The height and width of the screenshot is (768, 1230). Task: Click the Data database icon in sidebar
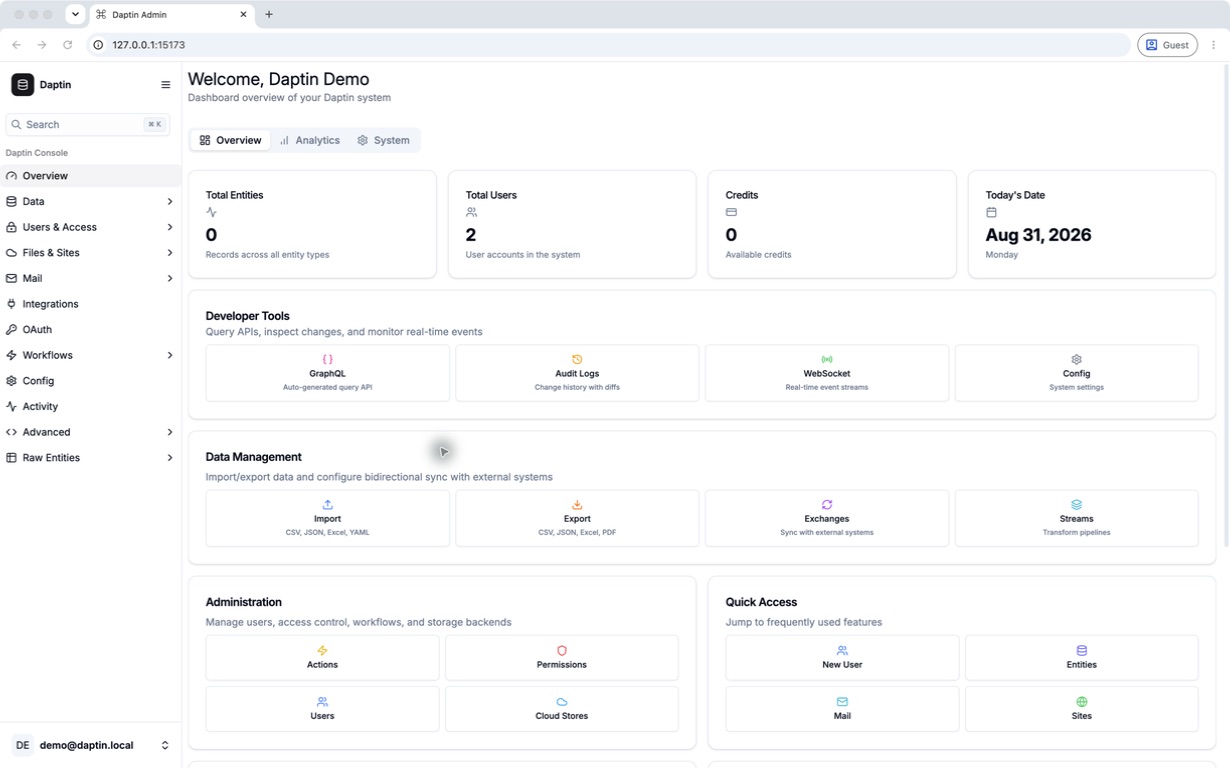12,201
